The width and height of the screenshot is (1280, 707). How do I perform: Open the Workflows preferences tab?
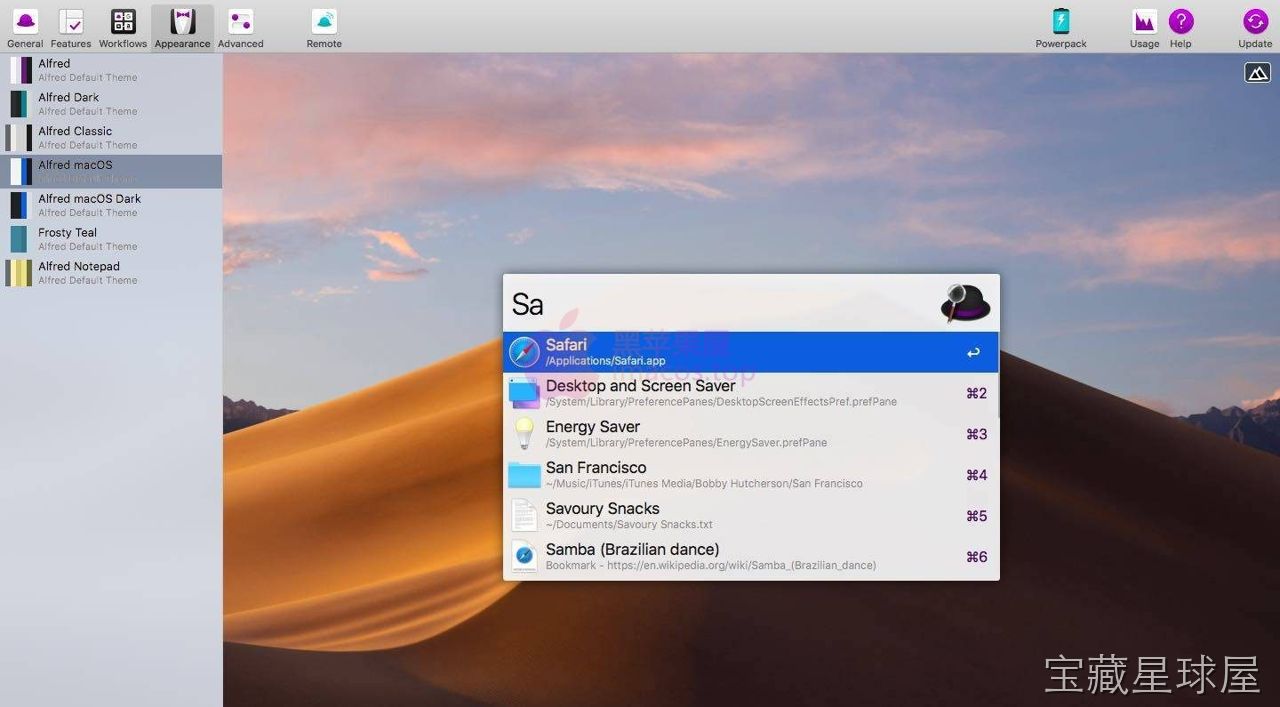tap(123, 27)
